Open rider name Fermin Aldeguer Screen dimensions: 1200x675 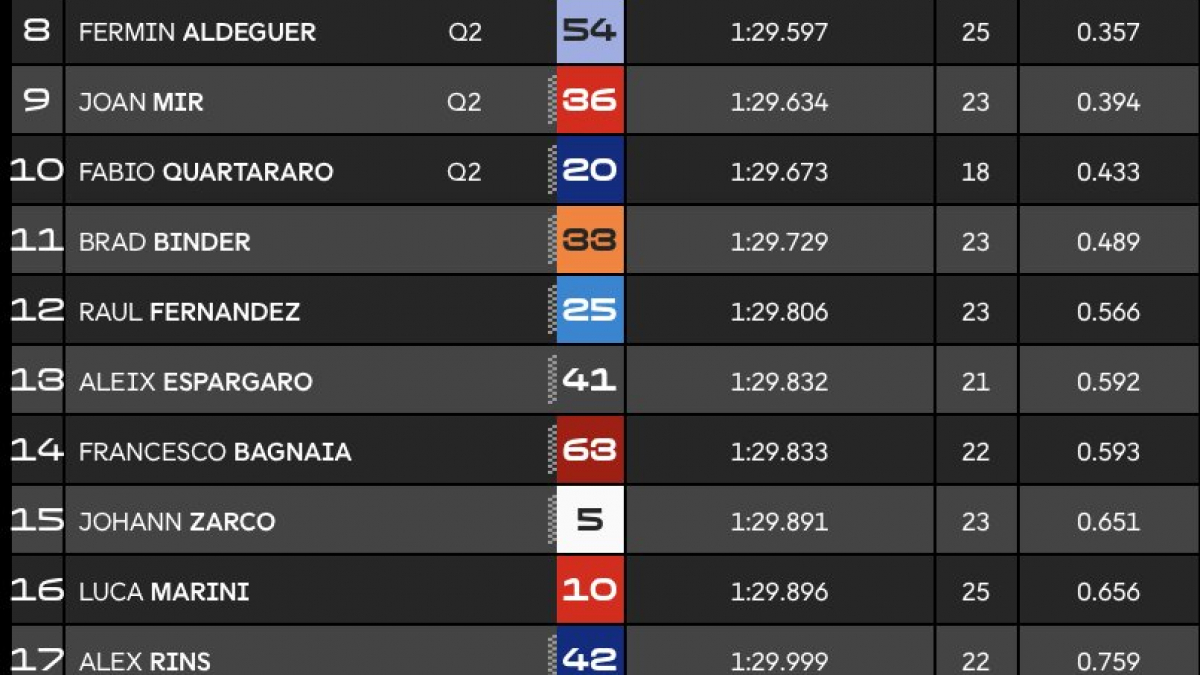point(197,32)
